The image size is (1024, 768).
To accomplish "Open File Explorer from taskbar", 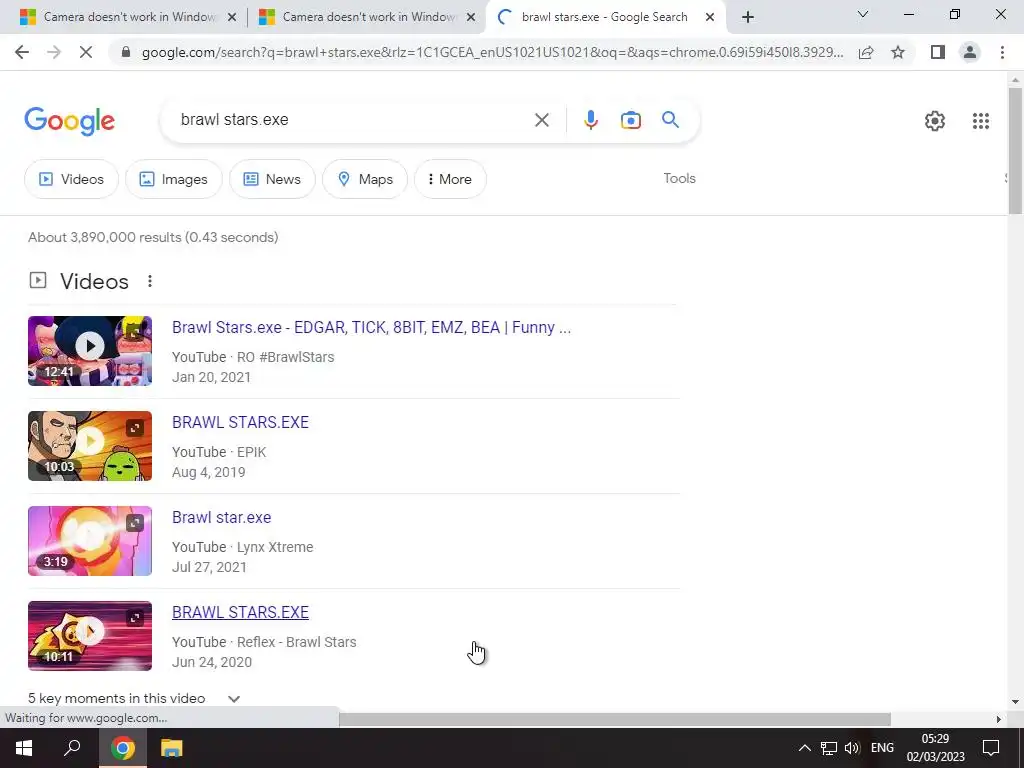I will click(171, 748).
